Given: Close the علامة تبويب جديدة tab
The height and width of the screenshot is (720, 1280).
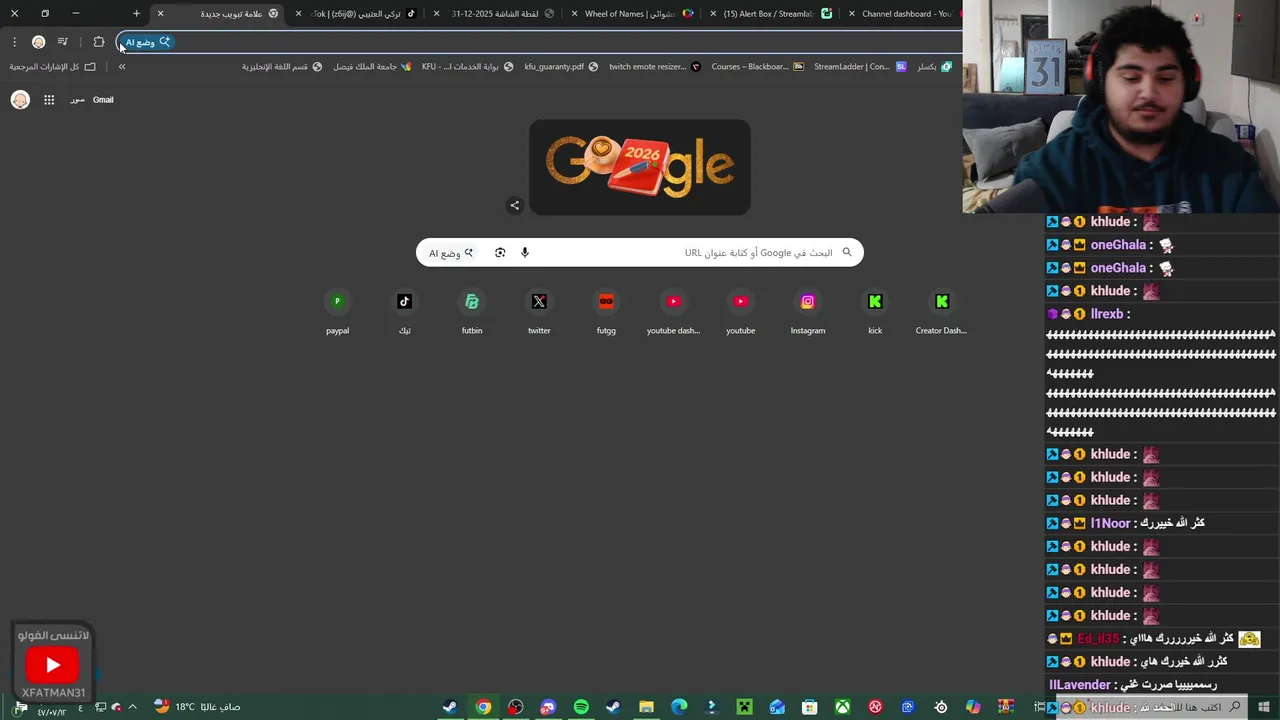Looking at the screenshot, I should pyautogui.click(x=160, y=14).
